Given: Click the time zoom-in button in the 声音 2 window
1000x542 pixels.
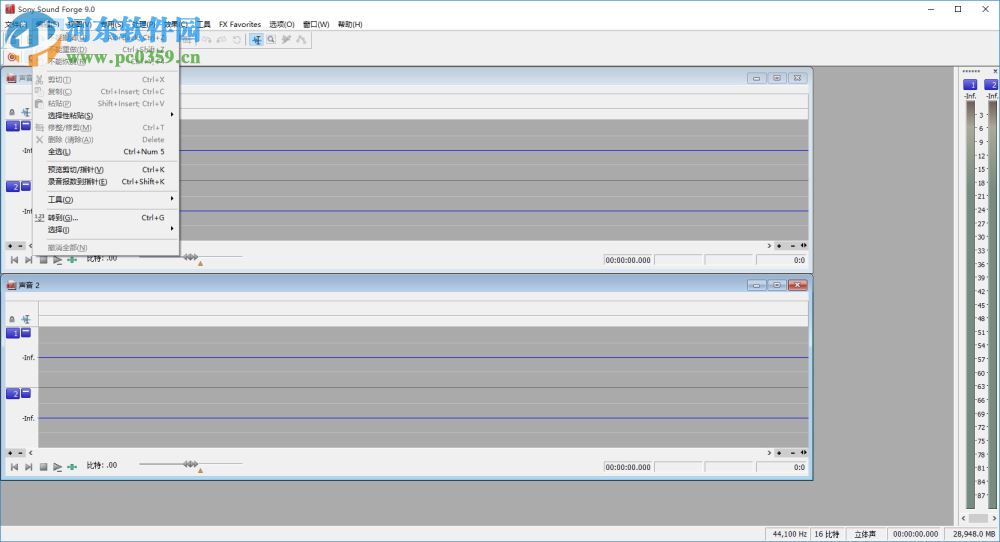Looking at the screenshot, I should pyautogui.click(x=779, y=453).
